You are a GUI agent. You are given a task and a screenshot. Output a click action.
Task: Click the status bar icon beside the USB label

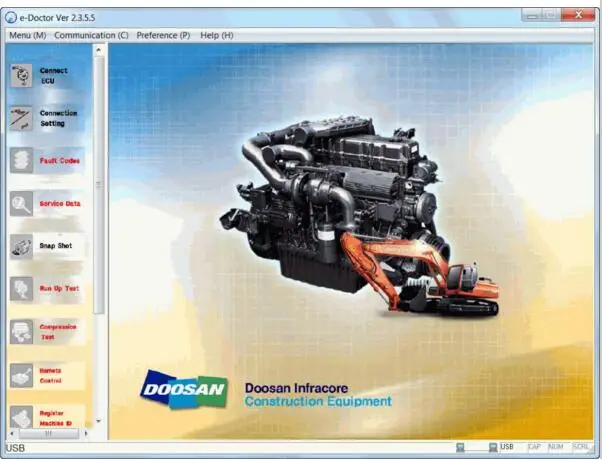click(x=493, y=447)
